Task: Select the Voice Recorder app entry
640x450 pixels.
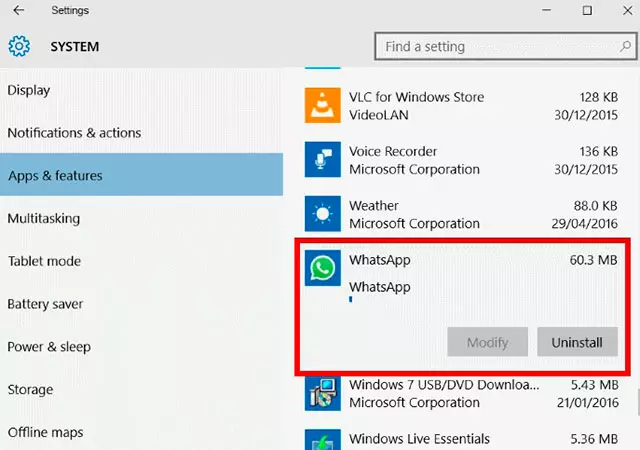Action: tap(461, 160)
